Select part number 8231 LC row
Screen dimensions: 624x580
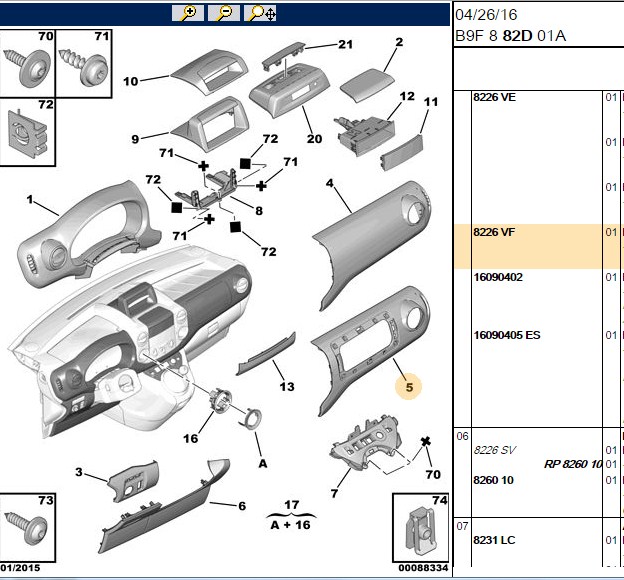coord(494,540)
